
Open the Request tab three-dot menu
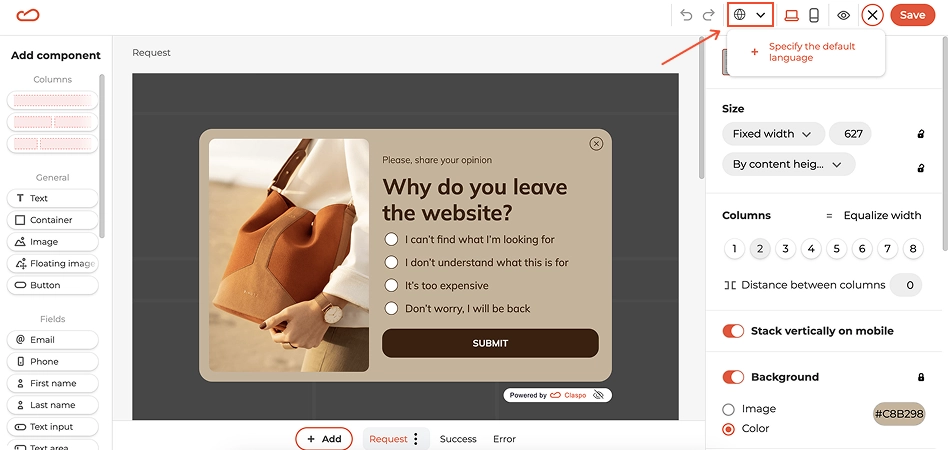tap(415, 439)
